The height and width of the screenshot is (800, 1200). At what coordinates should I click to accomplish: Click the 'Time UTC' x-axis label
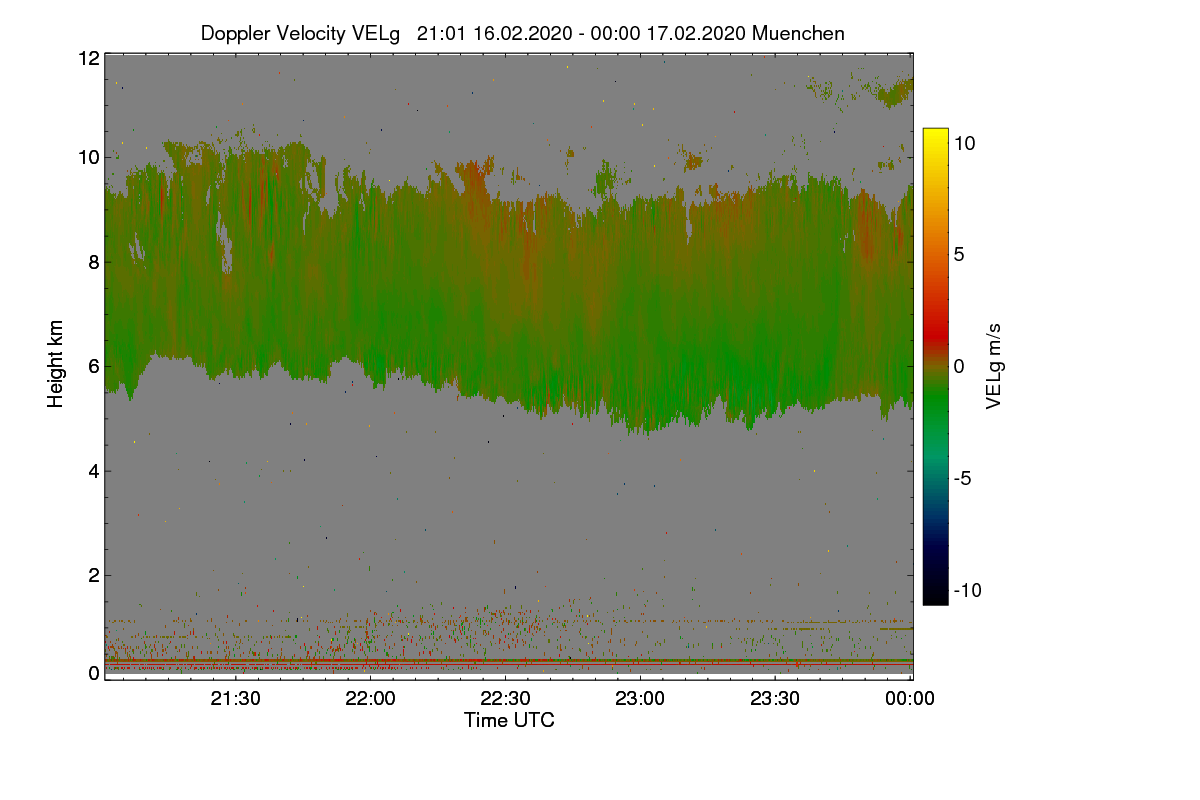[509, 720]
